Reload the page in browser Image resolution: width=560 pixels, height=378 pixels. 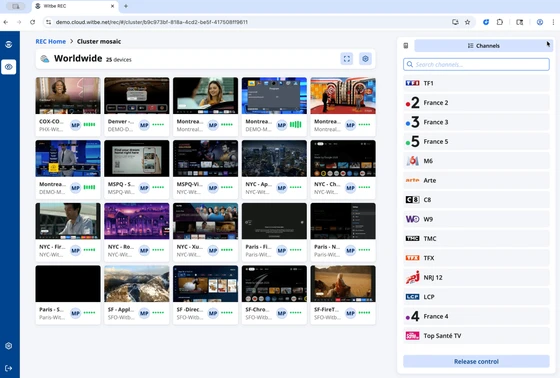(x=32, y=22)
